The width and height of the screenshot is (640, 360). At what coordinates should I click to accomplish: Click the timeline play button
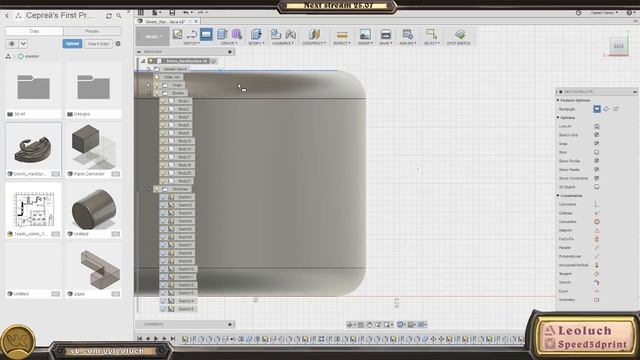click(156, 339)
